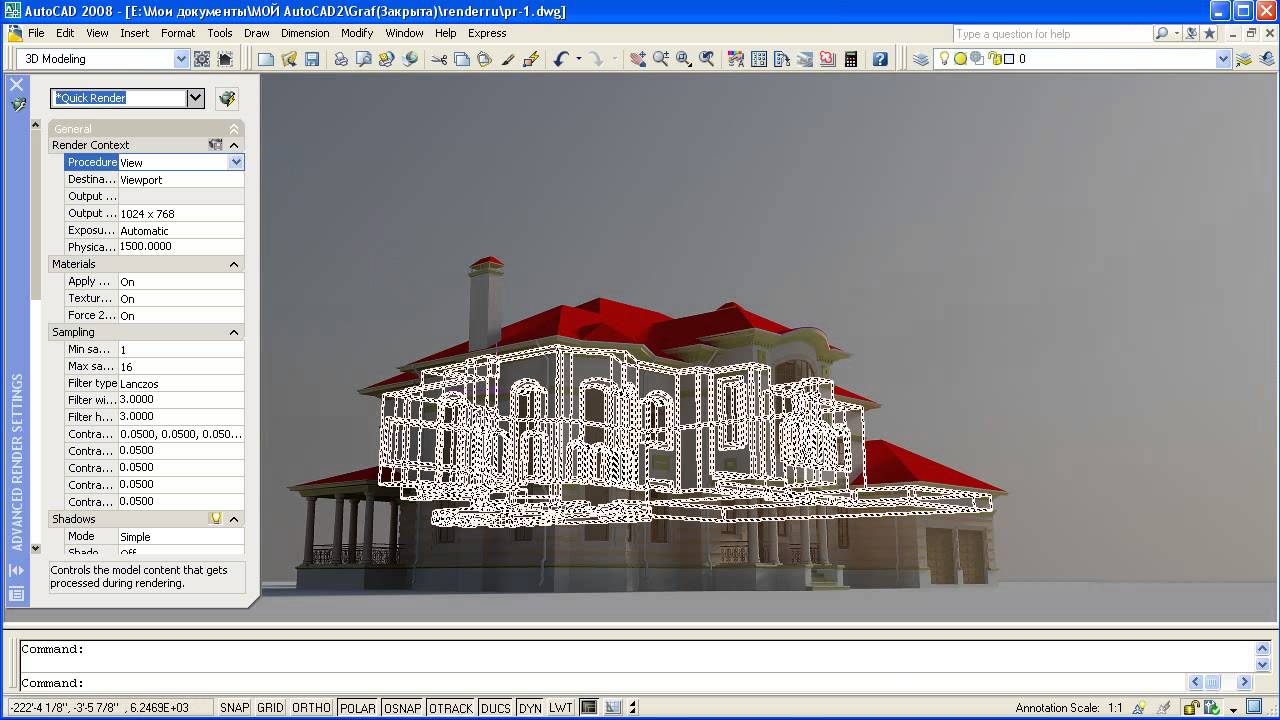Toggle LWT lineweight display
Viewport: 1280px width, 720px height.
coord(561,708)
